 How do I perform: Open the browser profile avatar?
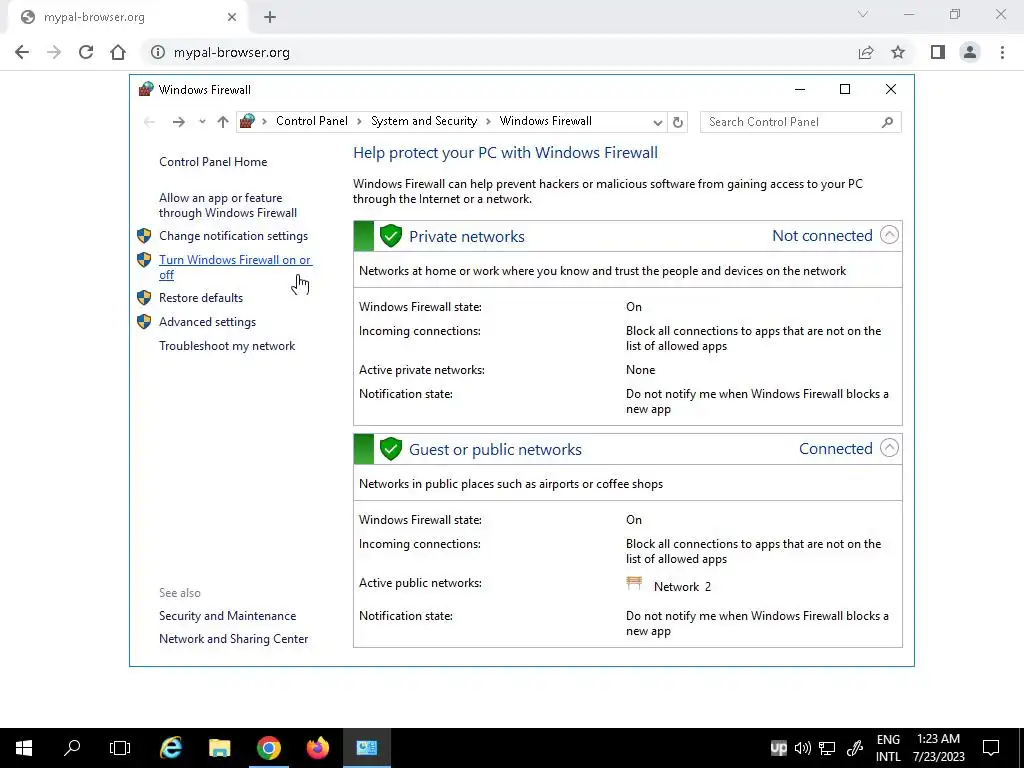(x=970, y=52)
